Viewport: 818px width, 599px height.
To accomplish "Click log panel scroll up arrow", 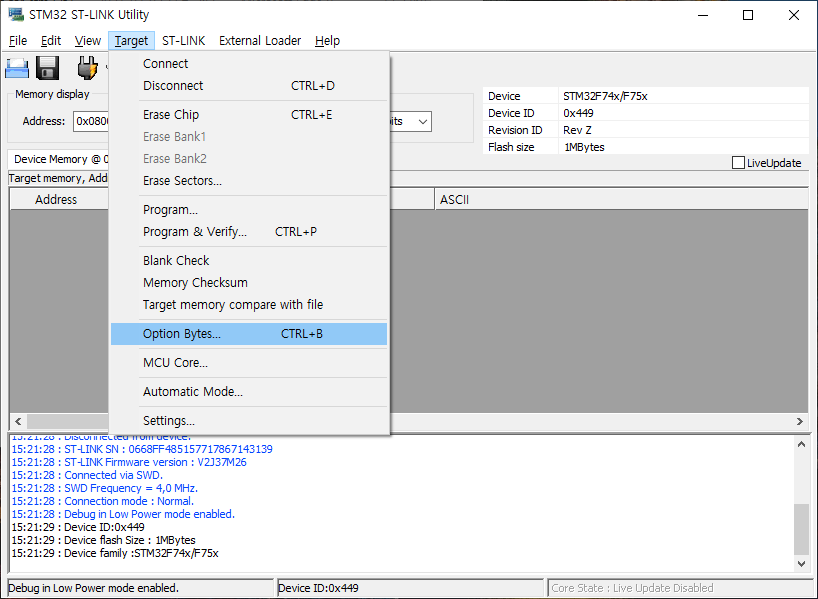I will pyautogui.click(x=801, y=444).
